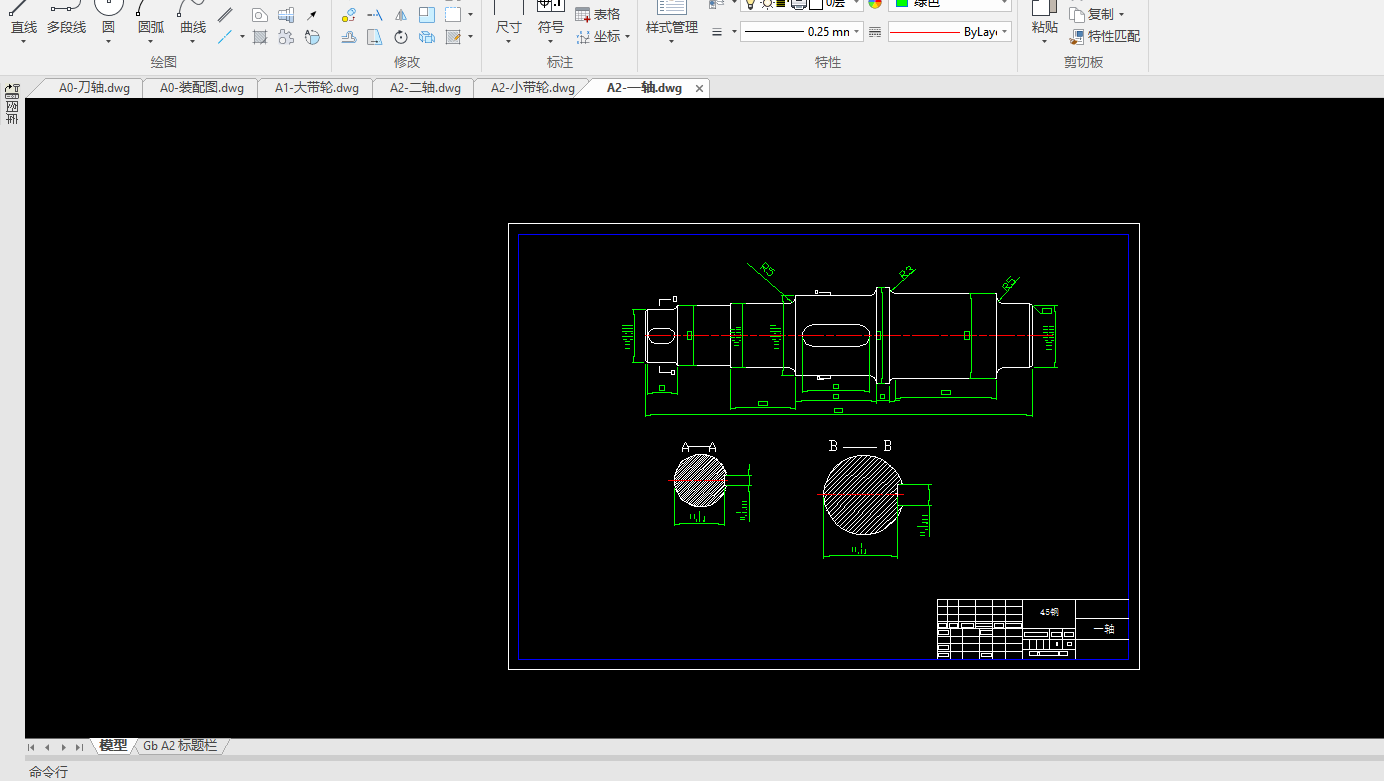Close the A2-一轴.dwg document tab

pyautogui.click(x=699, y=88)
